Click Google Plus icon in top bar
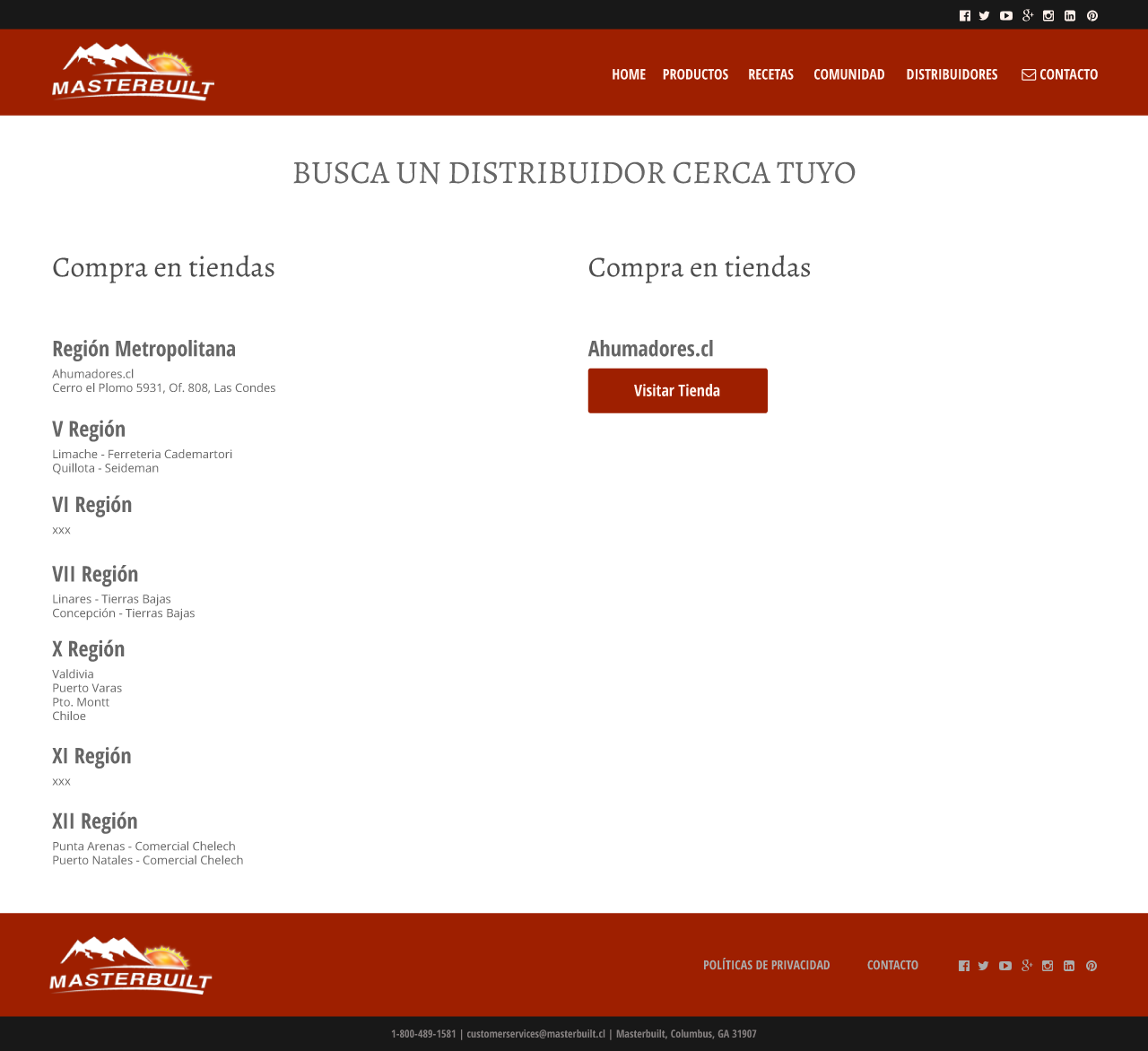 1027,15
